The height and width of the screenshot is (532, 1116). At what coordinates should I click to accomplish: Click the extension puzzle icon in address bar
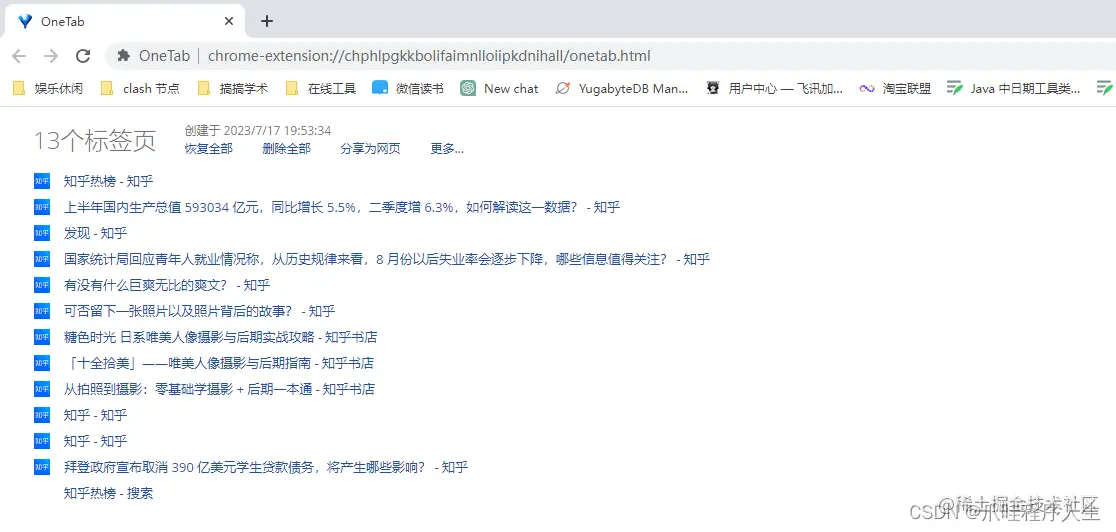point(124,56)
